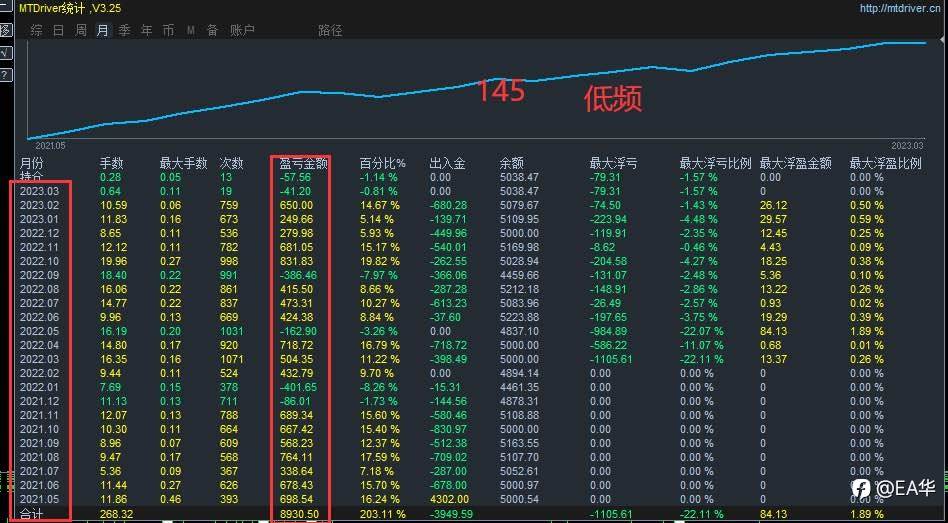The image size is (948, 523).
Task: Select the 月 monthly tab
Action: tap(103, 30)
